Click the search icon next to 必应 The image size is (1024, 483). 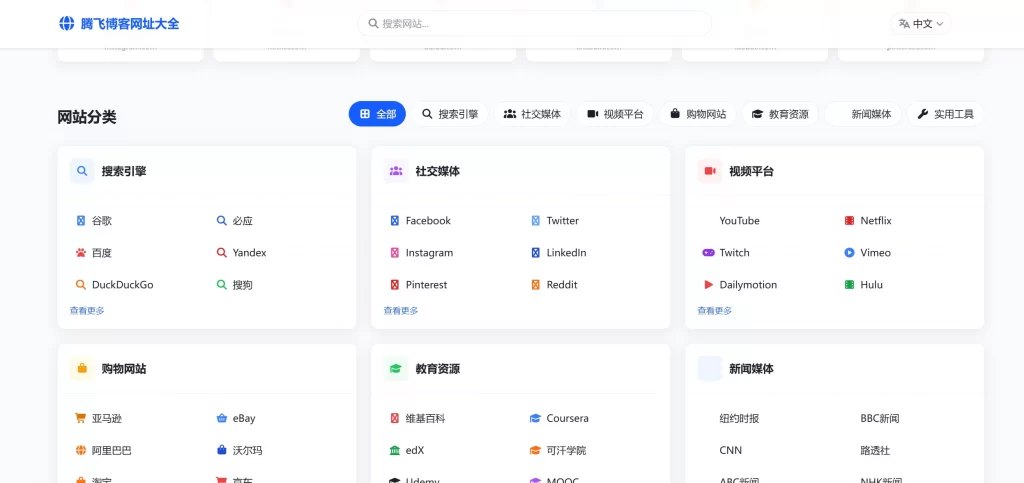pyautogui.click(x=221, y=221)
